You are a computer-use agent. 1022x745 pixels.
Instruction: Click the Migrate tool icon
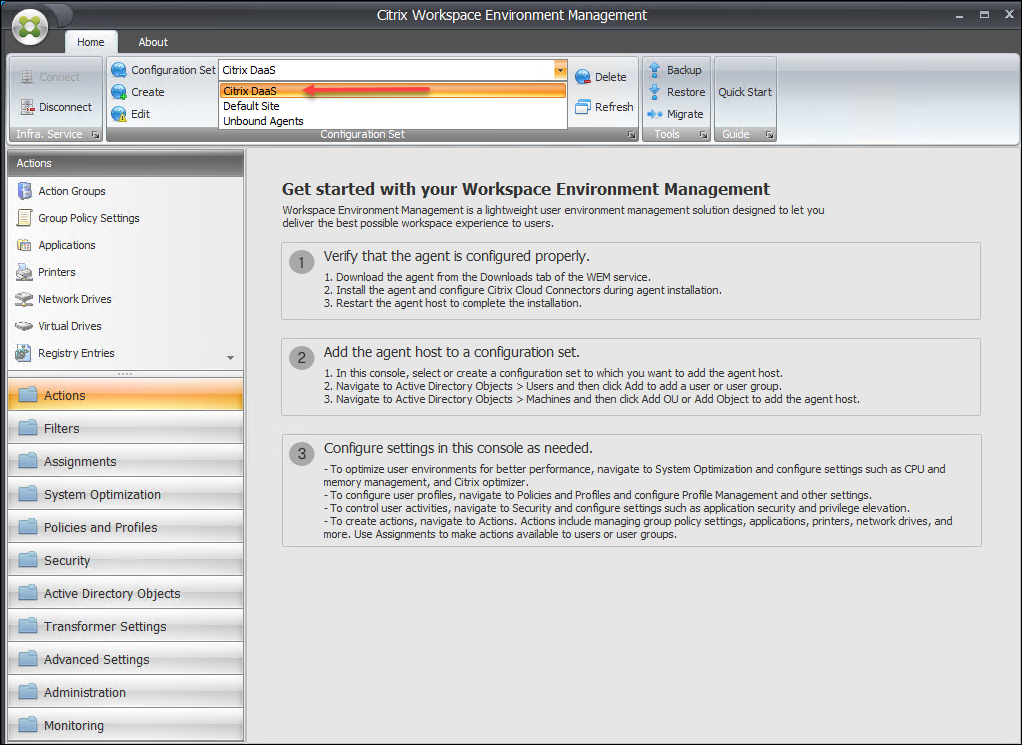click(x=656, y=114)
